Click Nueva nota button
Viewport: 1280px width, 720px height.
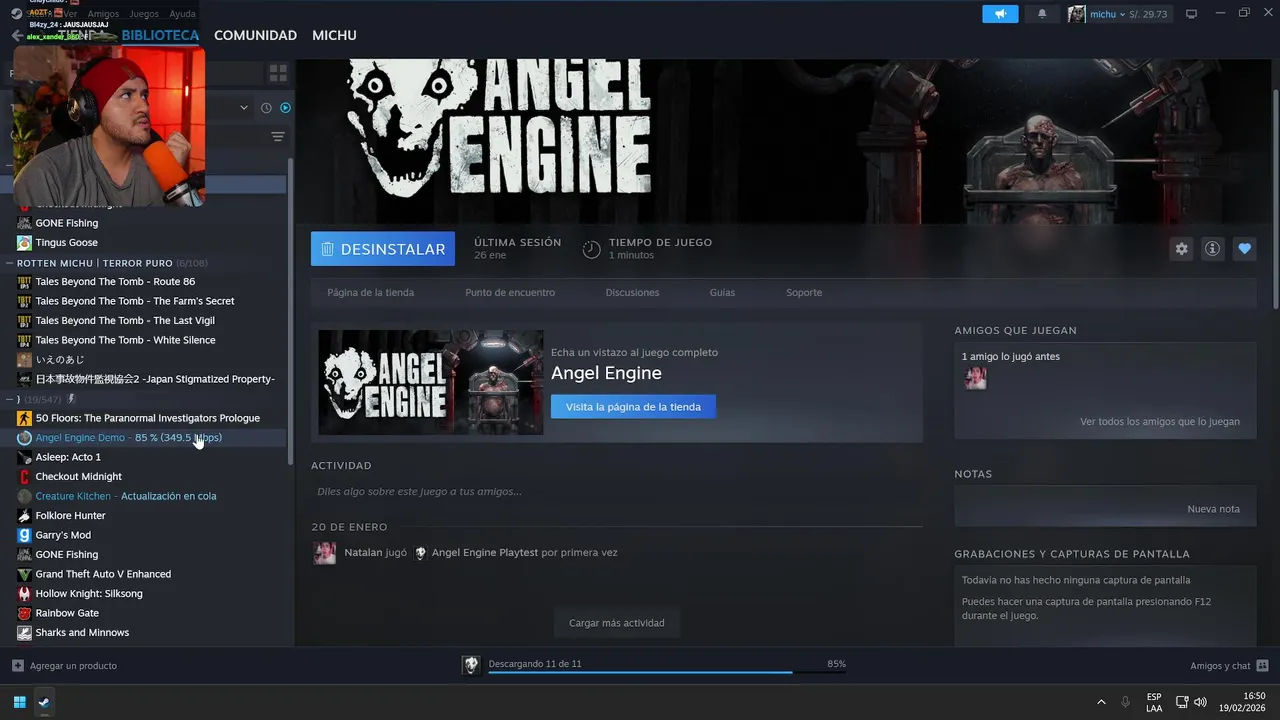pyautogui.click(x=1213, y=509)
